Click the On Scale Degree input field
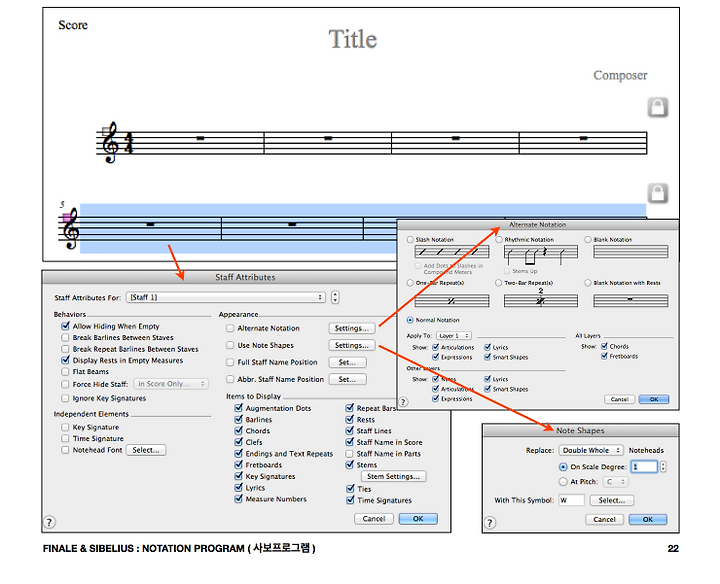720x584 pixels. 644,467
